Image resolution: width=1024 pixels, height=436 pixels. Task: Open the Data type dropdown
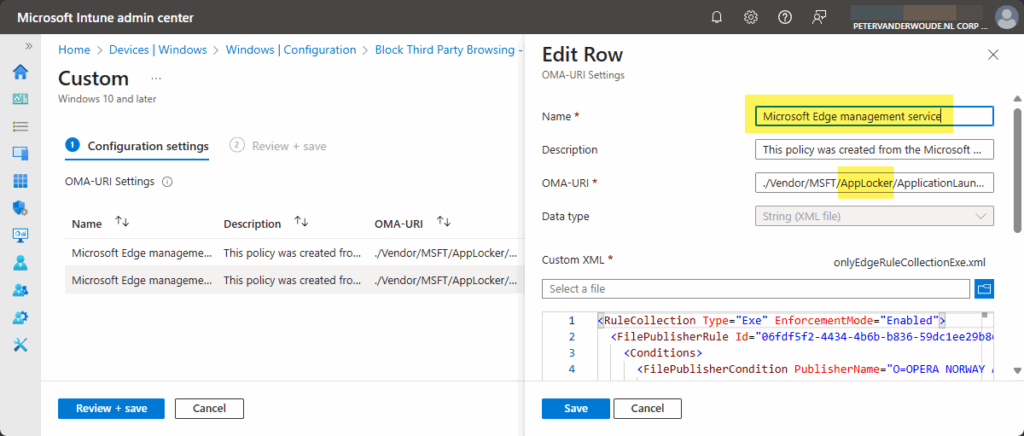tap(873, 216)
